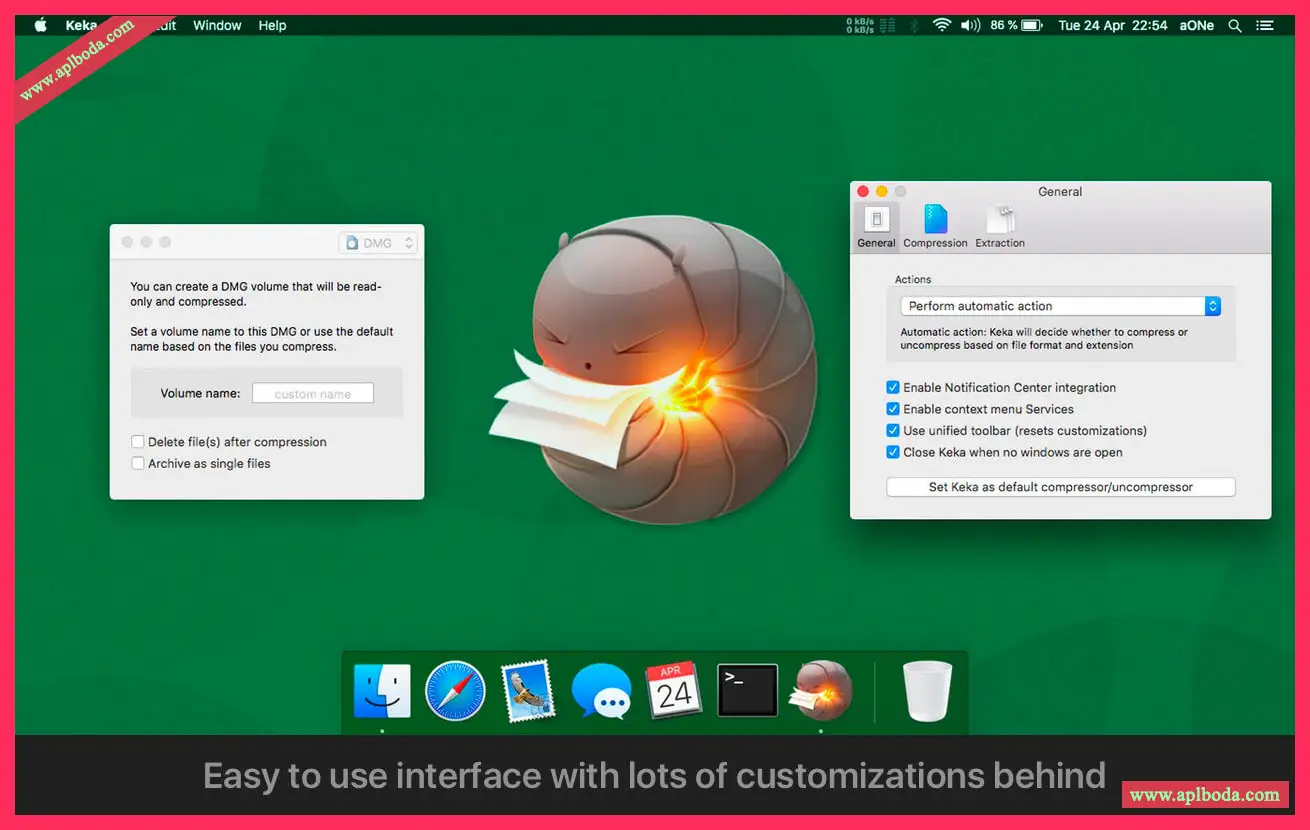Viewport: 1310px width, 830px height.
Task: Open Safari from the Dock
Action: click(455, 691)
